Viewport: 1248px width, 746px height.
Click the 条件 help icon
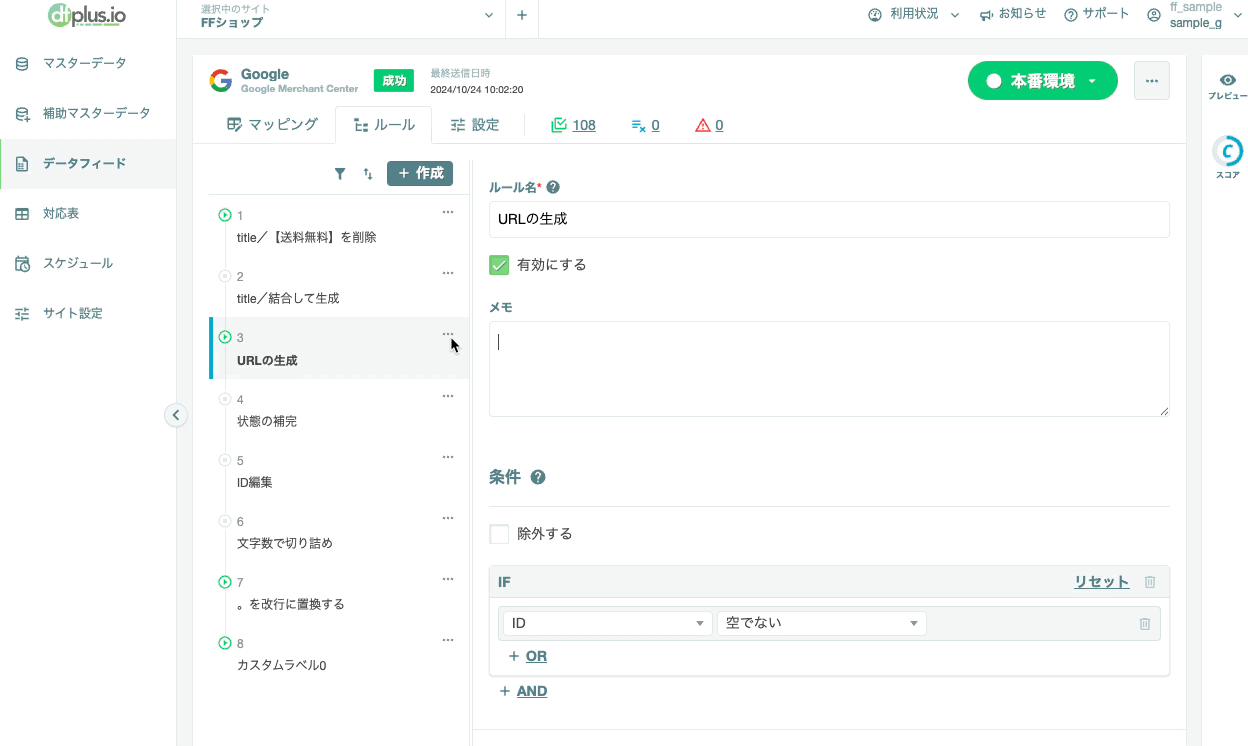click(x=538, y=477)
